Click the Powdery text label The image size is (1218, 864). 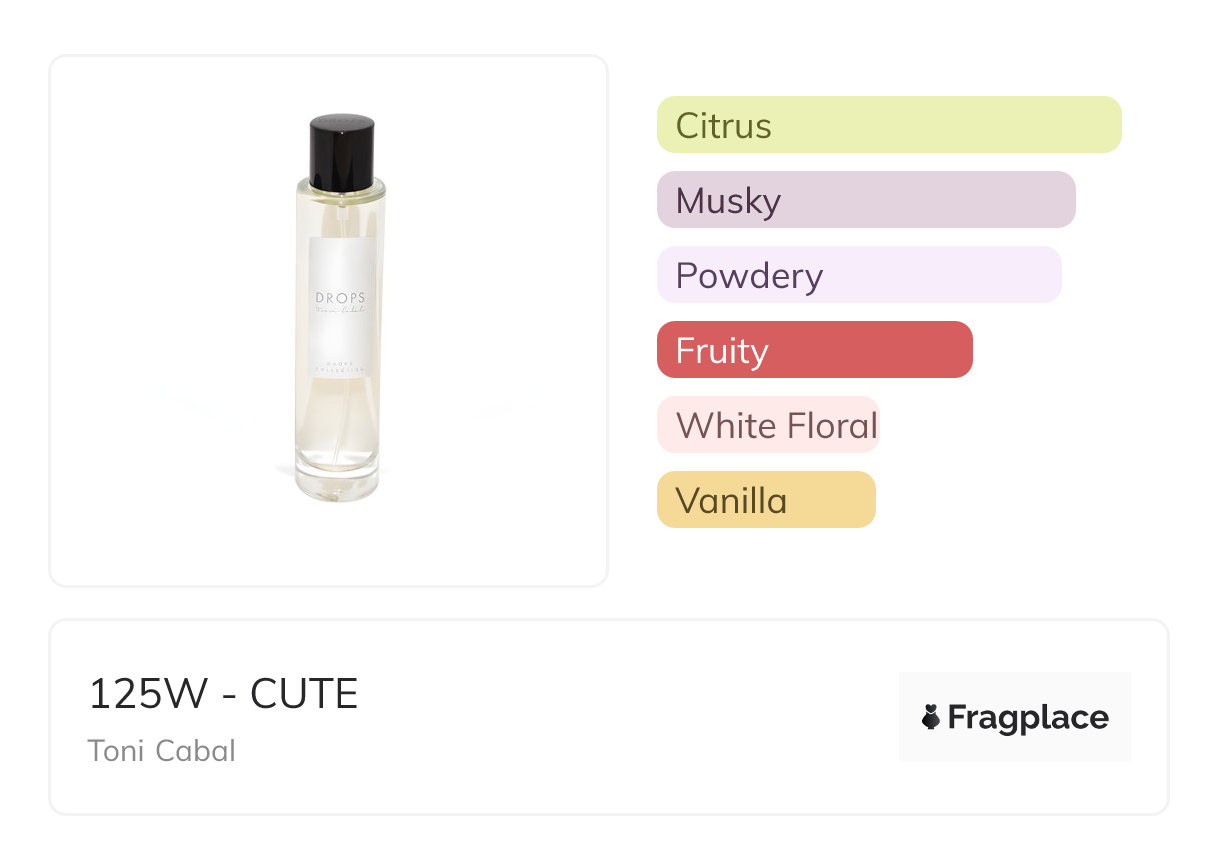(749, 276)
